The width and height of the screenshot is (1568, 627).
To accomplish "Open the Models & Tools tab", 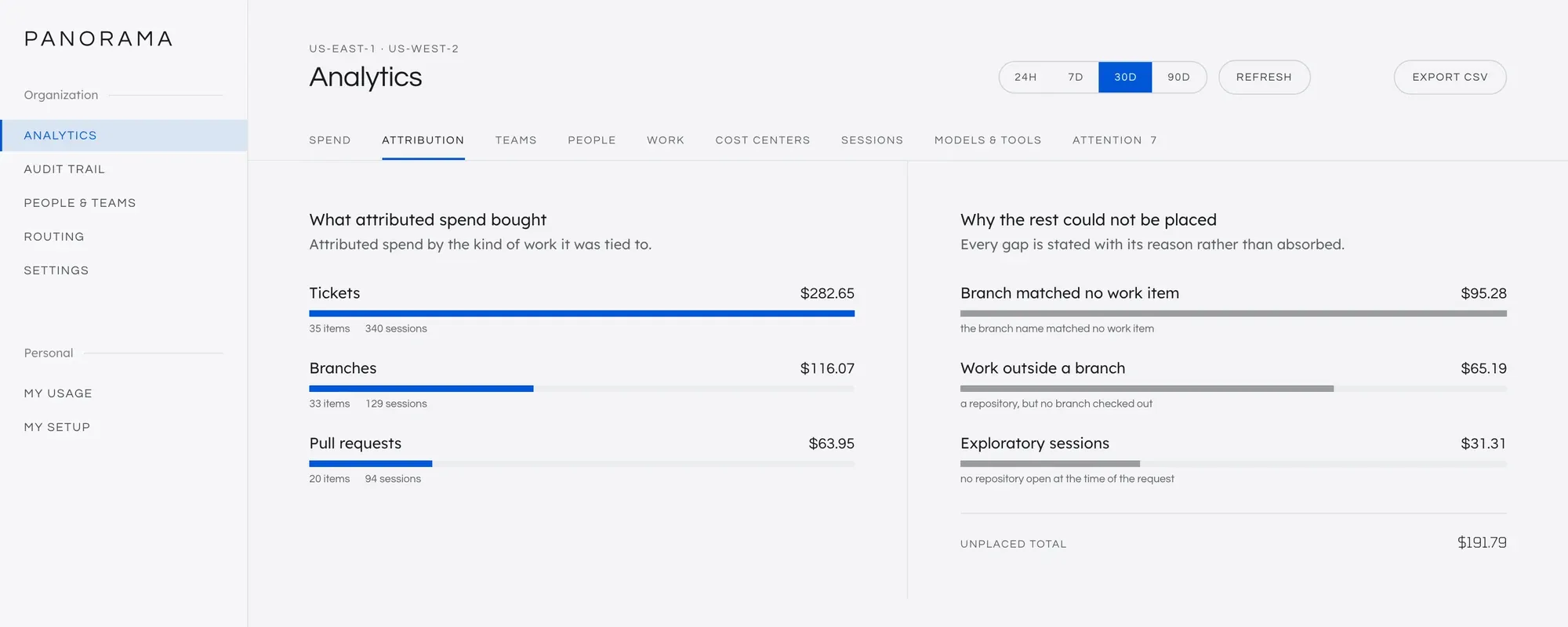I will tap(988, 140).
